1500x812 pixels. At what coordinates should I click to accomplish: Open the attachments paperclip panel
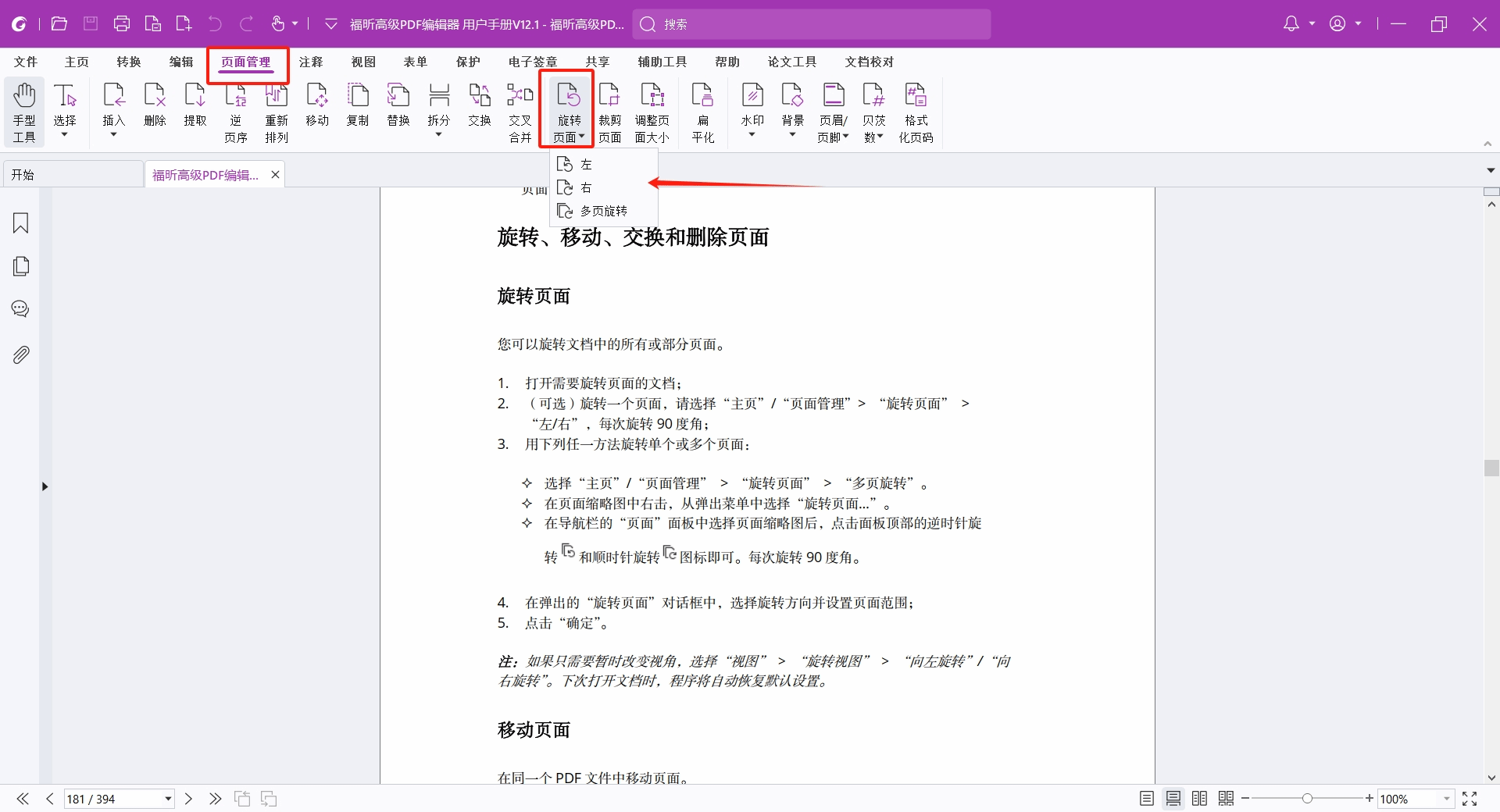[21, 355]
